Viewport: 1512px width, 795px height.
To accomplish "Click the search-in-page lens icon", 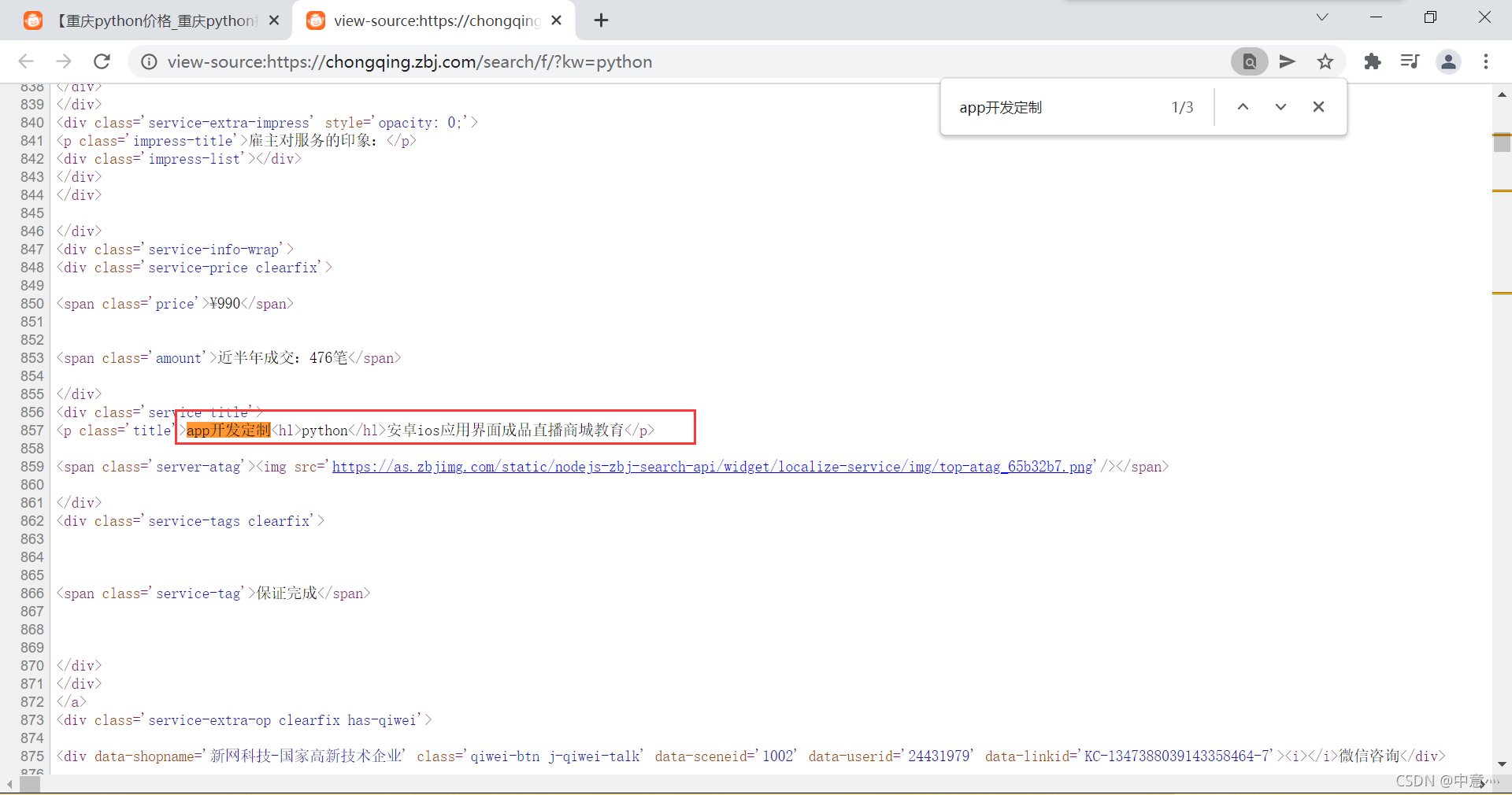I will point(1250,61).
